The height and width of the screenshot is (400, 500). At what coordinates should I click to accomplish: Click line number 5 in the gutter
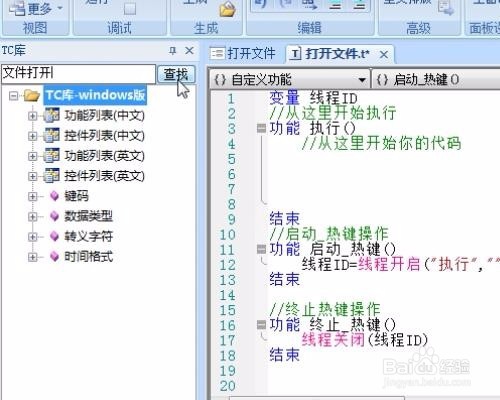click(x=232, y=159)
